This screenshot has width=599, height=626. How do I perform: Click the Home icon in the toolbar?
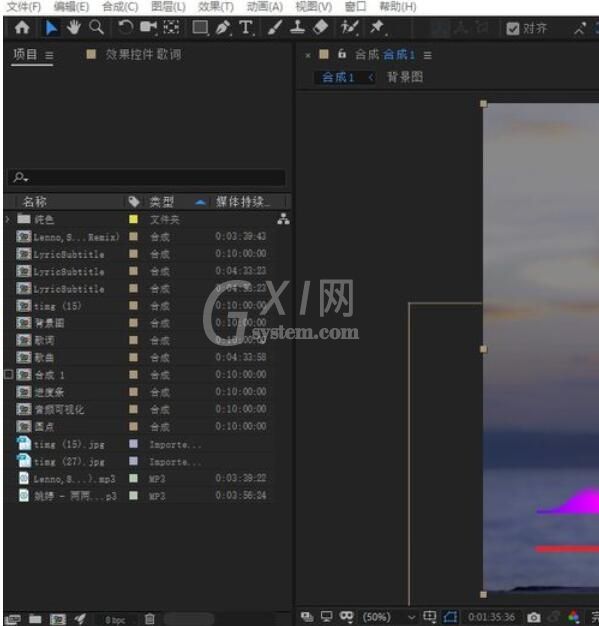22,28
